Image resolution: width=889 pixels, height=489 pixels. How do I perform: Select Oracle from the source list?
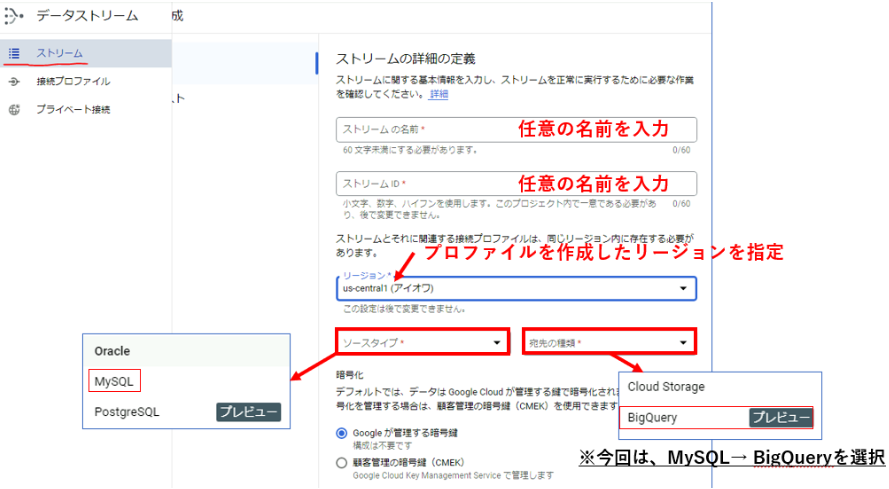point(187,351)
